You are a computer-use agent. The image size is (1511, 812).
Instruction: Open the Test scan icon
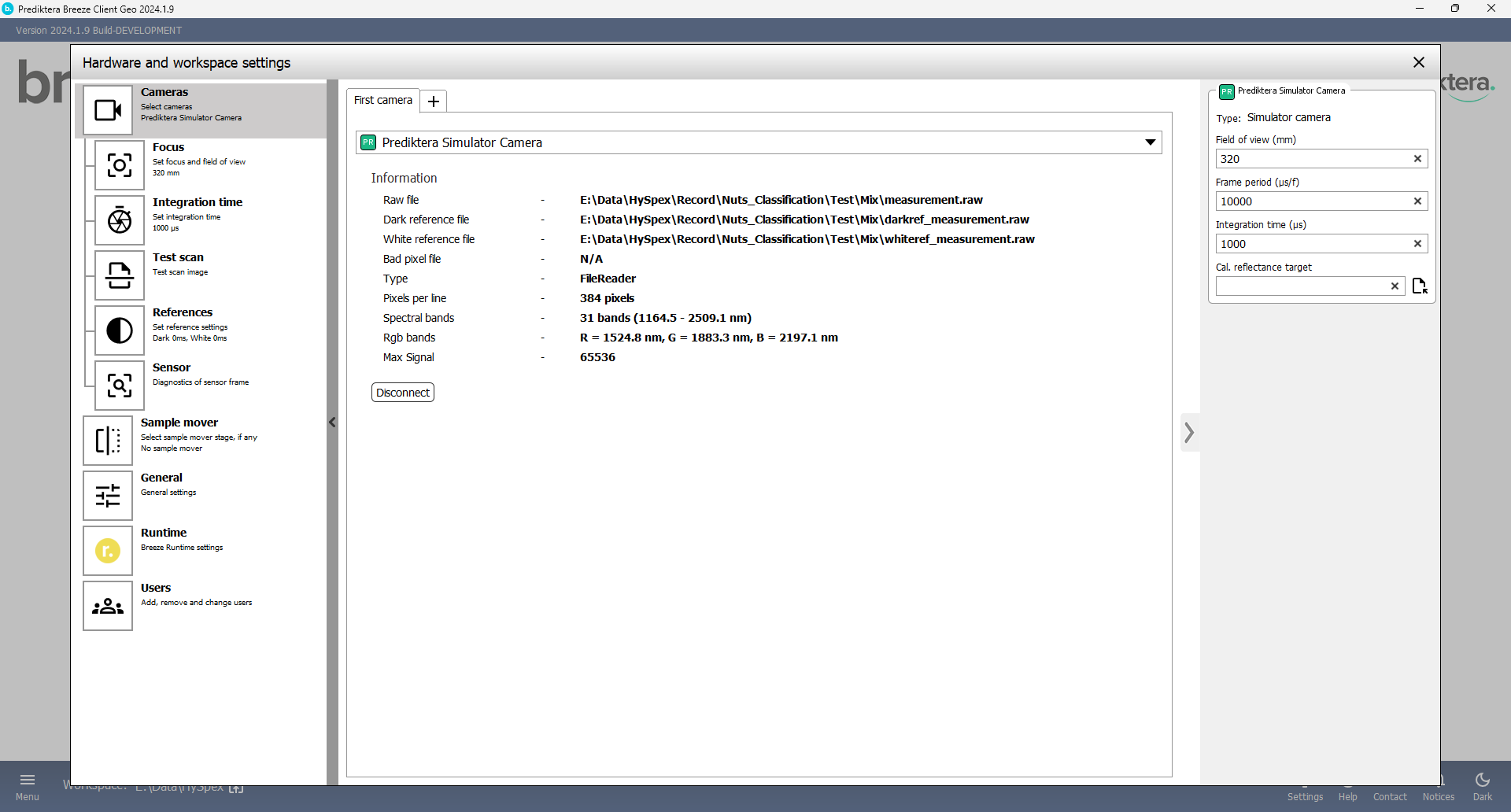[x=120, y=275]
